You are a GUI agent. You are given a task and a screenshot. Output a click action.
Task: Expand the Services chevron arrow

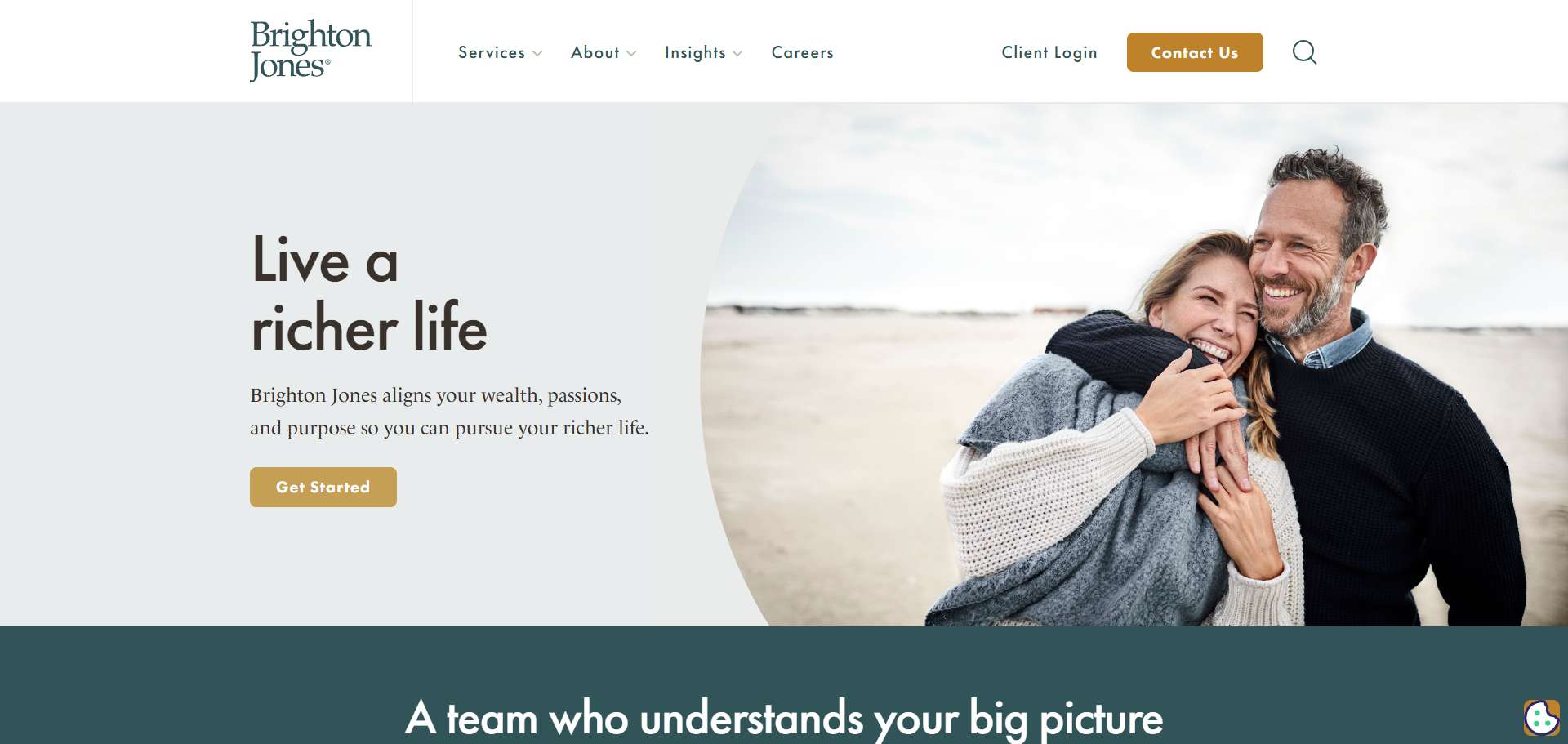(x=537, y=53)
